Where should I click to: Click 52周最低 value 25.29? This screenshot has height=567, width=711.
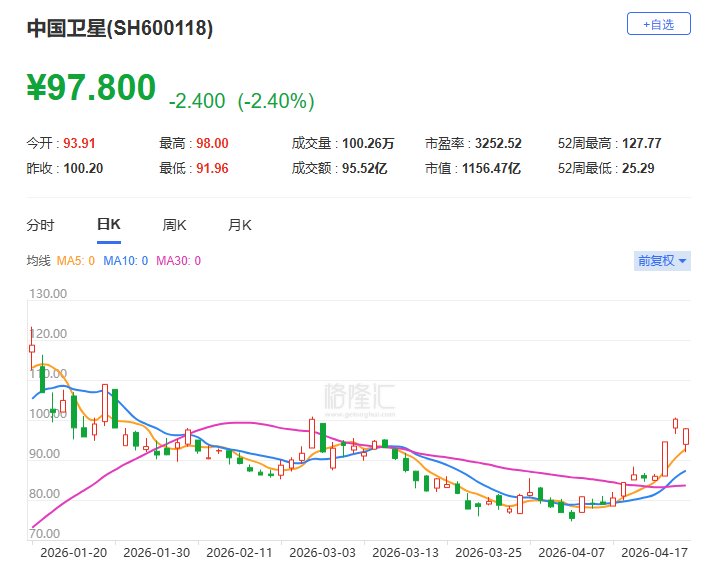click(x=638, y=169)
